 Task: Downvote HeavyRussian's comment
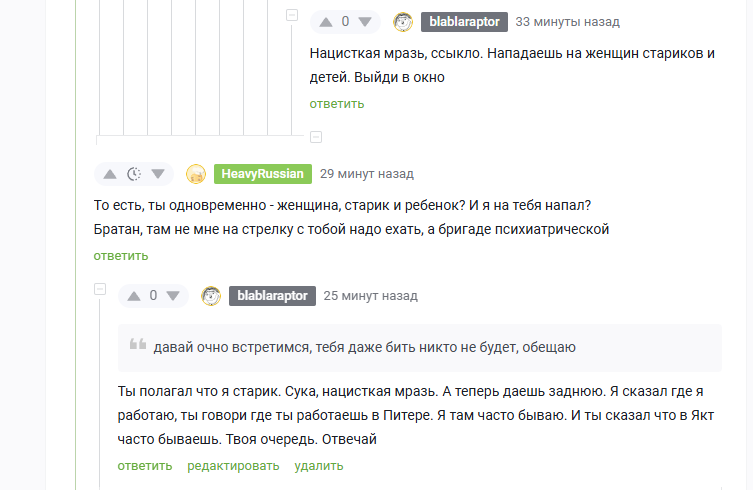159,173
